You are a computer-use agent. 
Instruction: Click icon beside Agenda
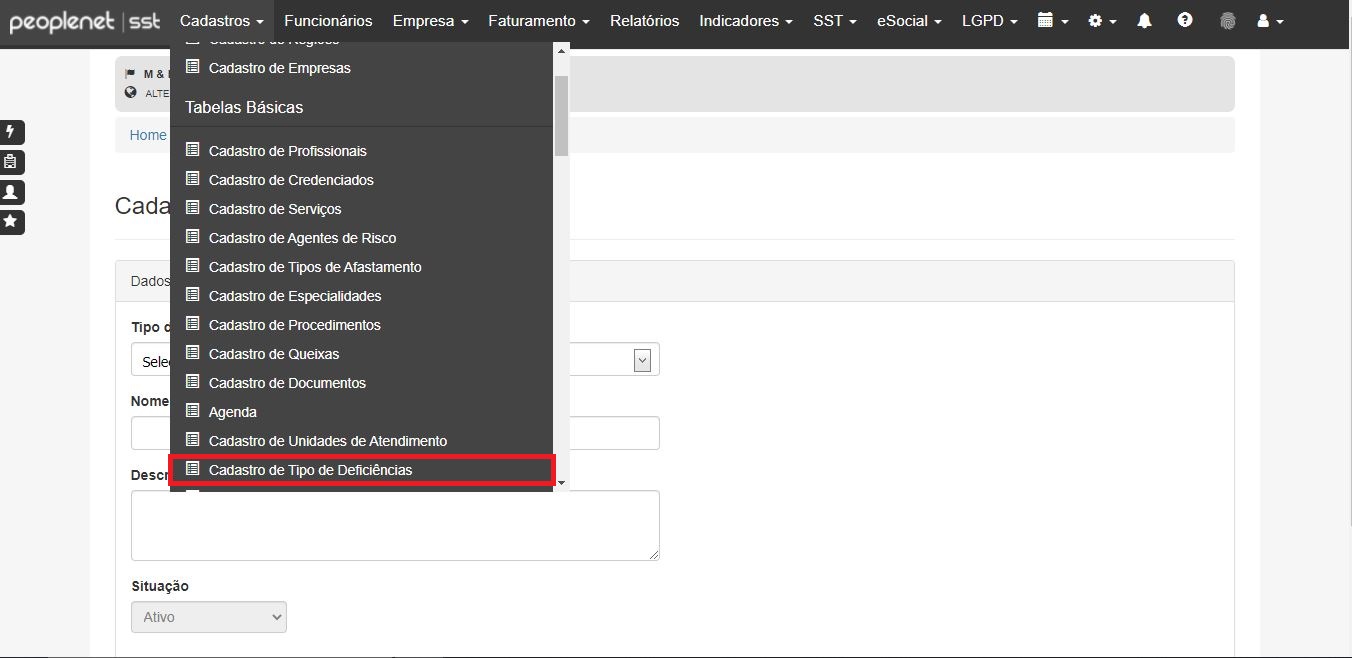[193, 411]
